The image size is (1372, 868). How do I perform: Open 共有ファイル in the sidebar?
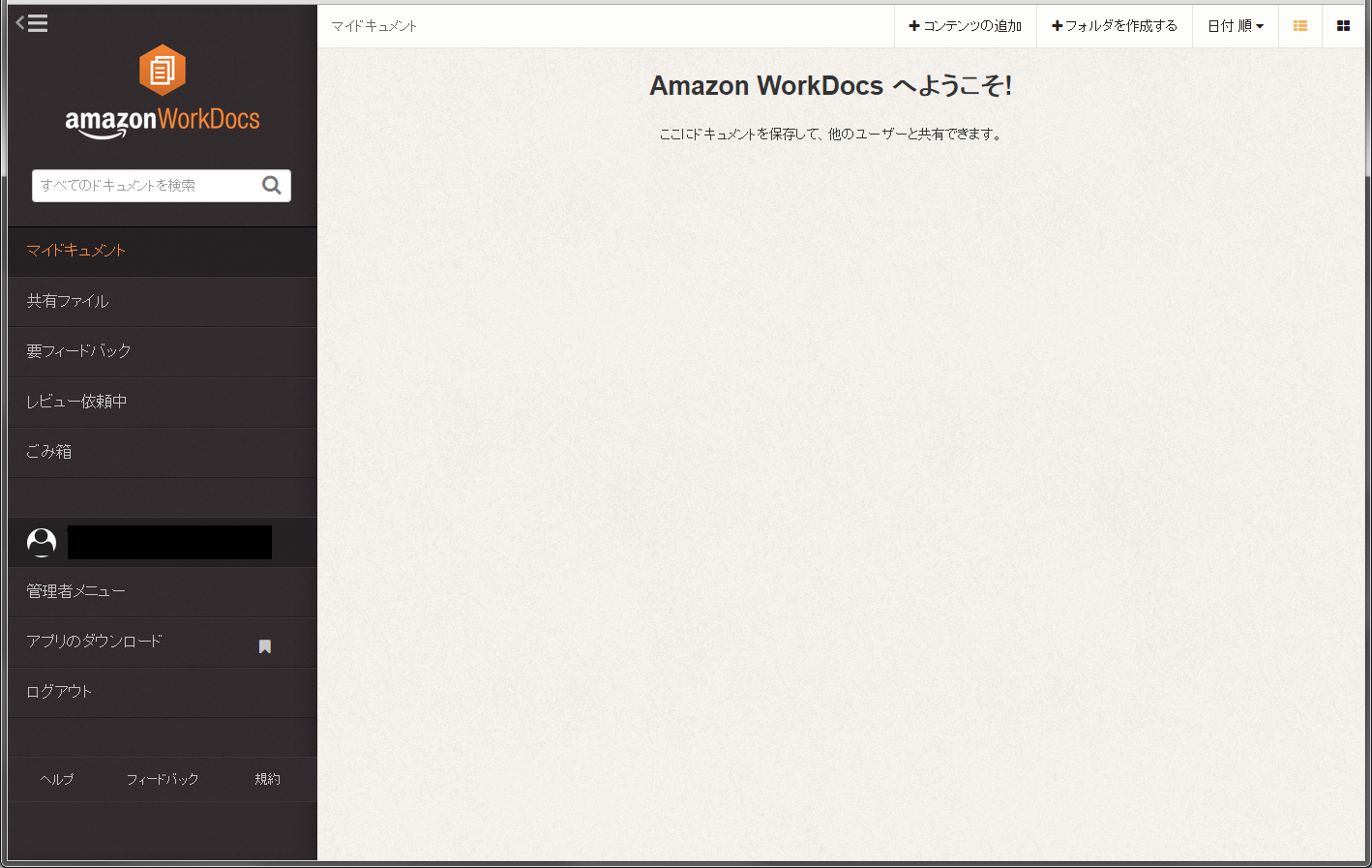click(x=163, y=302)
